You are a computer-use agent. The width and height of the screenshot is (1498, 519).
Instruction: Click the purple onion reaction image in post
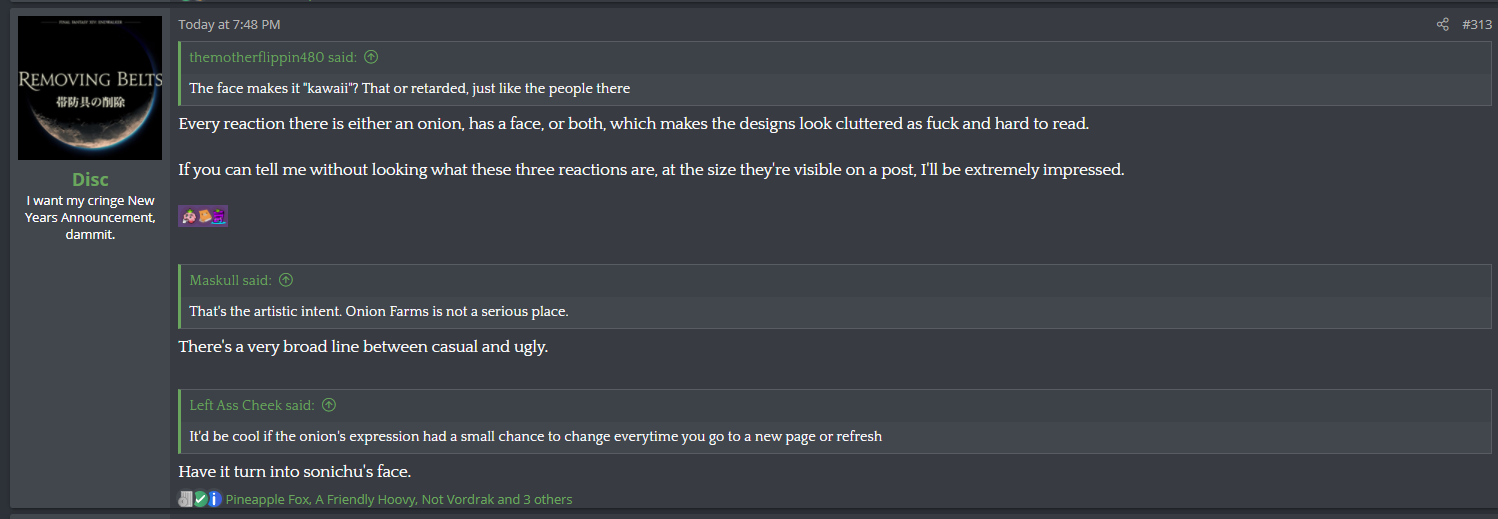click(219, 216)
